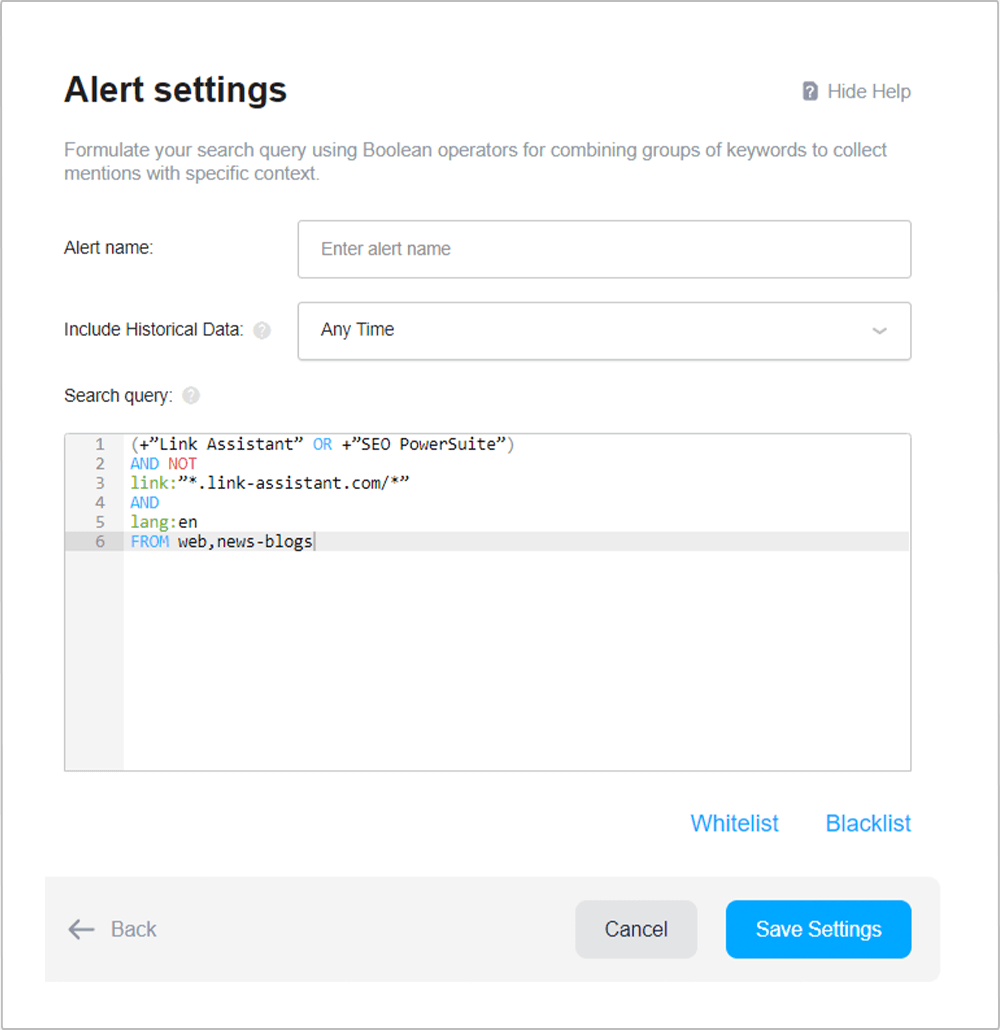Click the dropdown chevron next to Any Time
The image size is (1000, 1030).
(879, 330)
